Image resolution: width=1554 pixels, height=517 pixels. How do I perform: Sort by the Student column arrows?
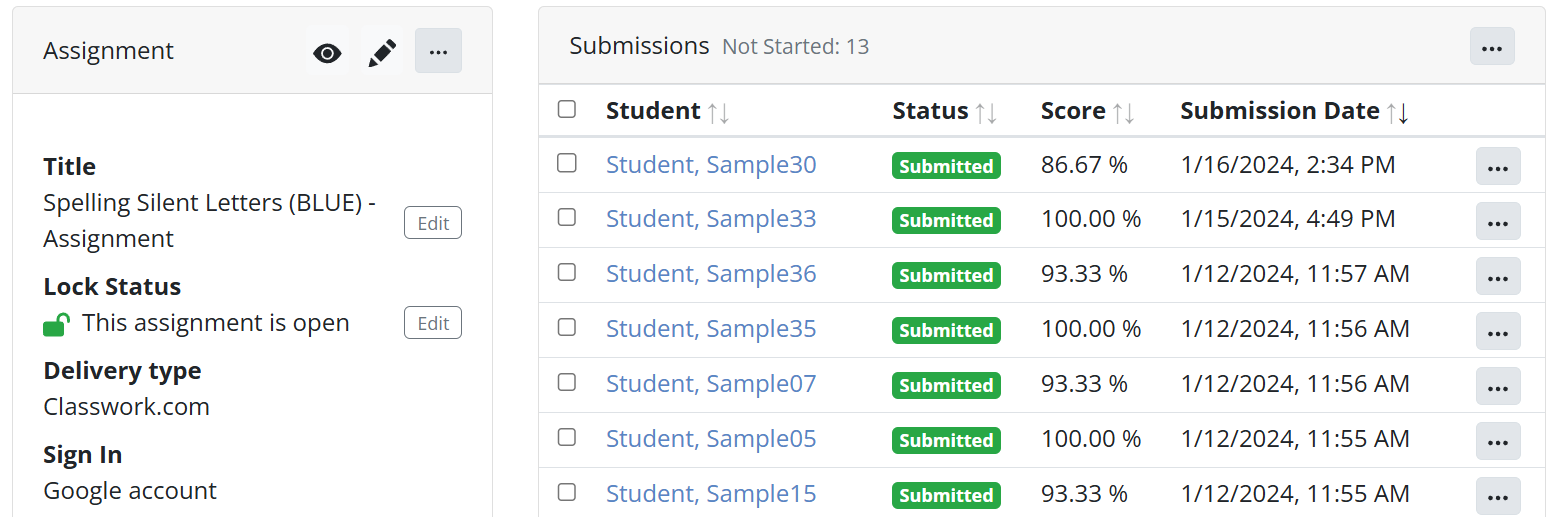[718, 112]
